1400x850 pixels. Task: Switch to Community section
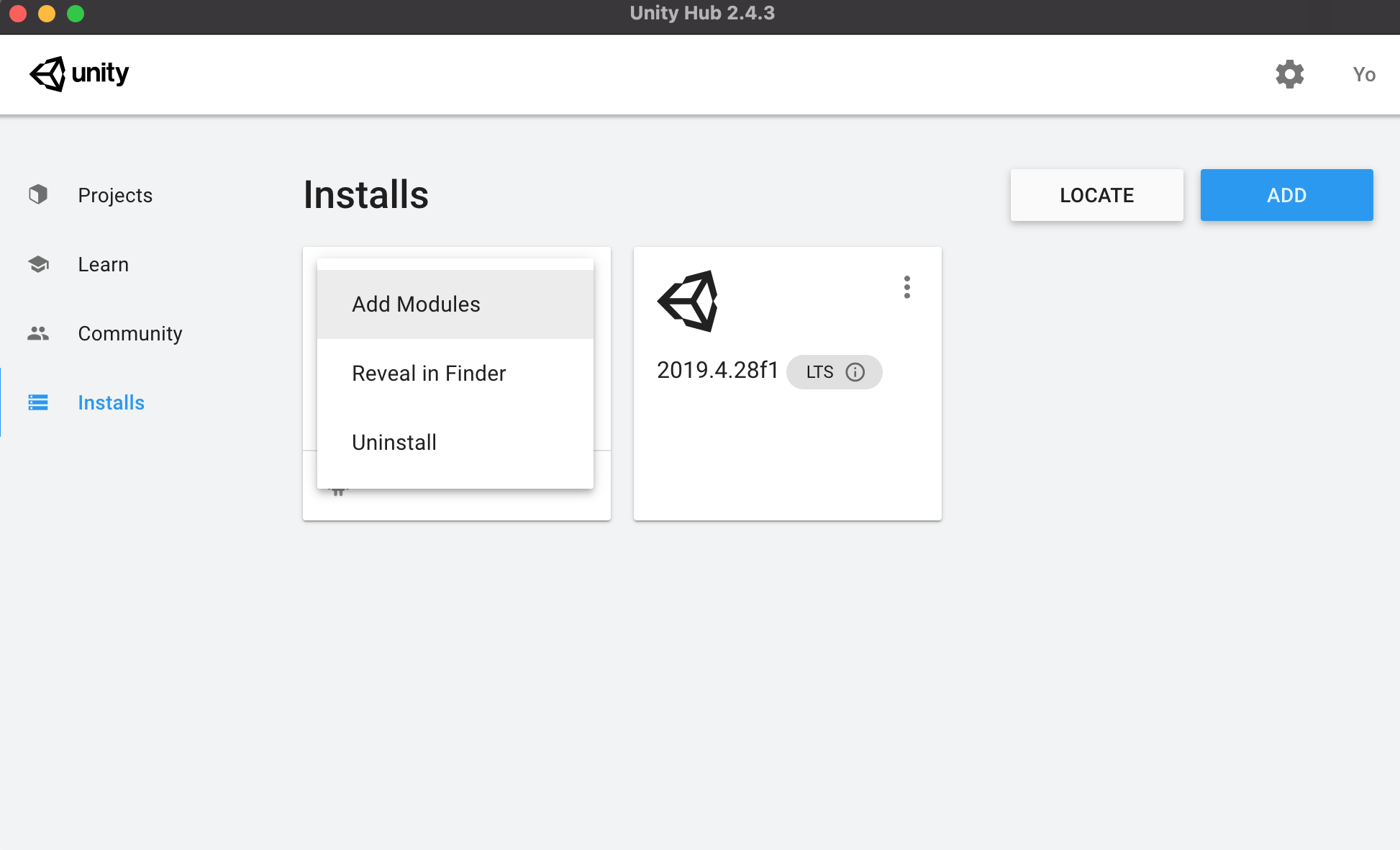pos(130,333)
